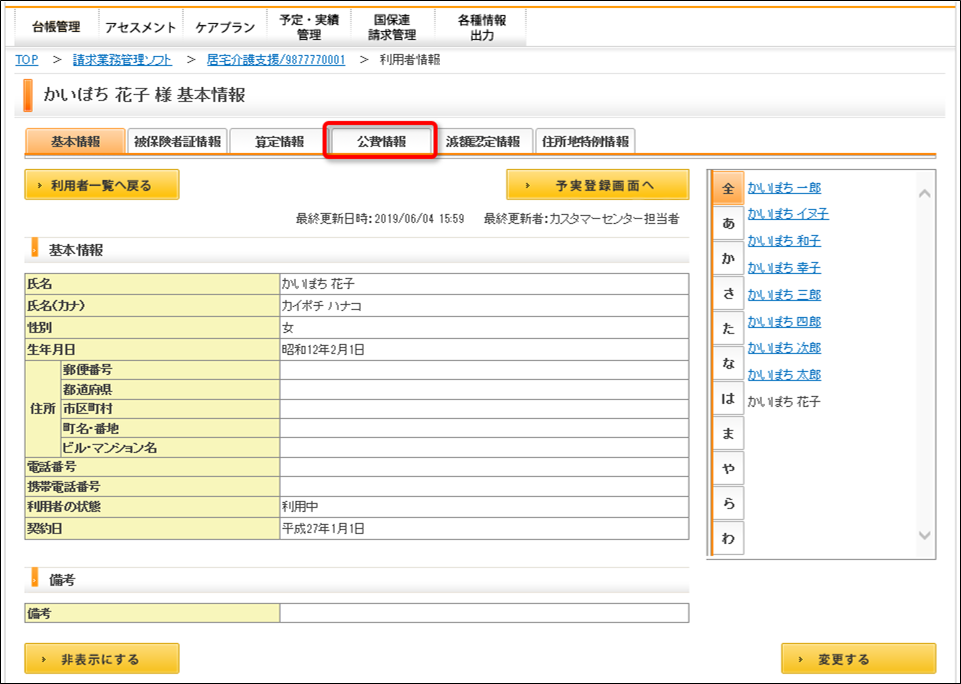The width and height of the screenshot is (961, 684).
Task: Go to the TOP breadcrumb link
Action: [26, 60]
